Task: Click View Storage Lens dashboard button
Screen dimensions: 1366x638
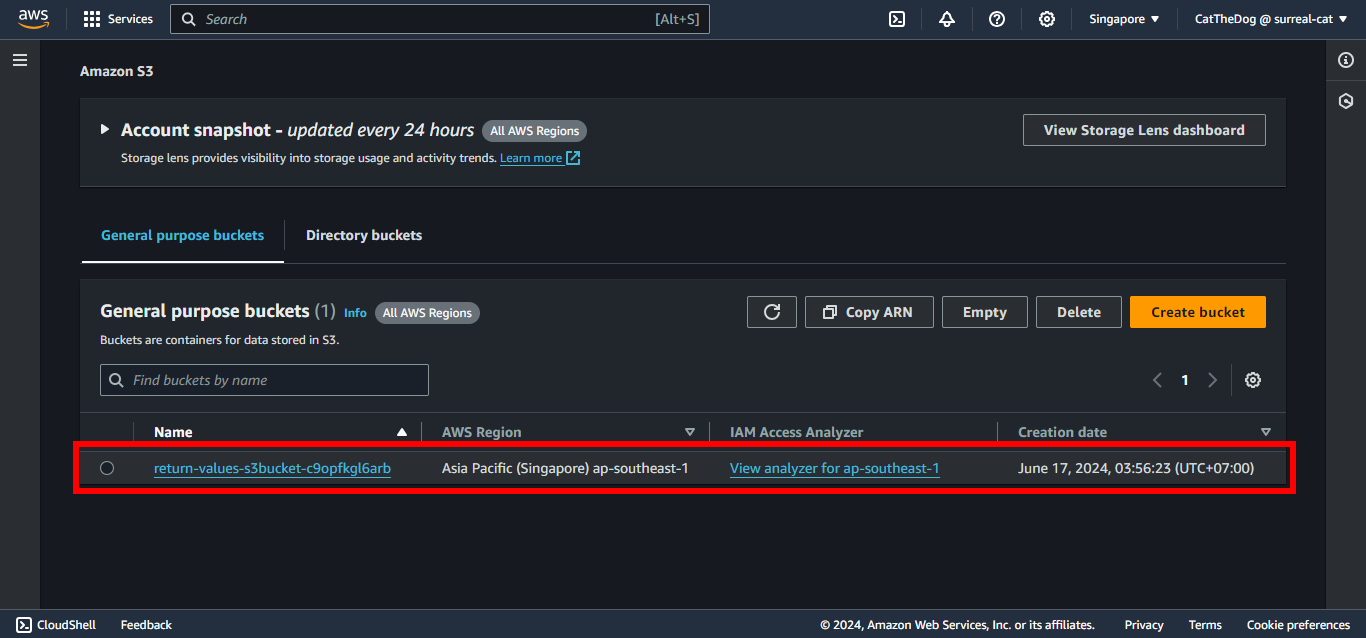Action: pyautogui.click(x=1144, y=130)
